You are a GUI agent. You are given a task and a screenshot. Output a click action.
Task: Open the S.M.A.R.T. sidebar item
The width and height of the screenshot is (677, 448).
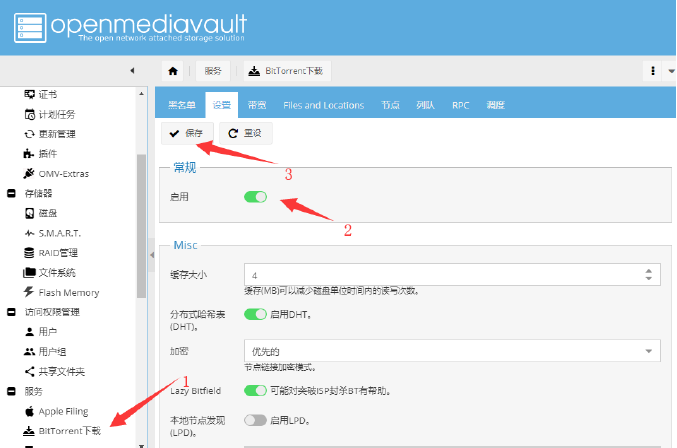click(62, 233)
